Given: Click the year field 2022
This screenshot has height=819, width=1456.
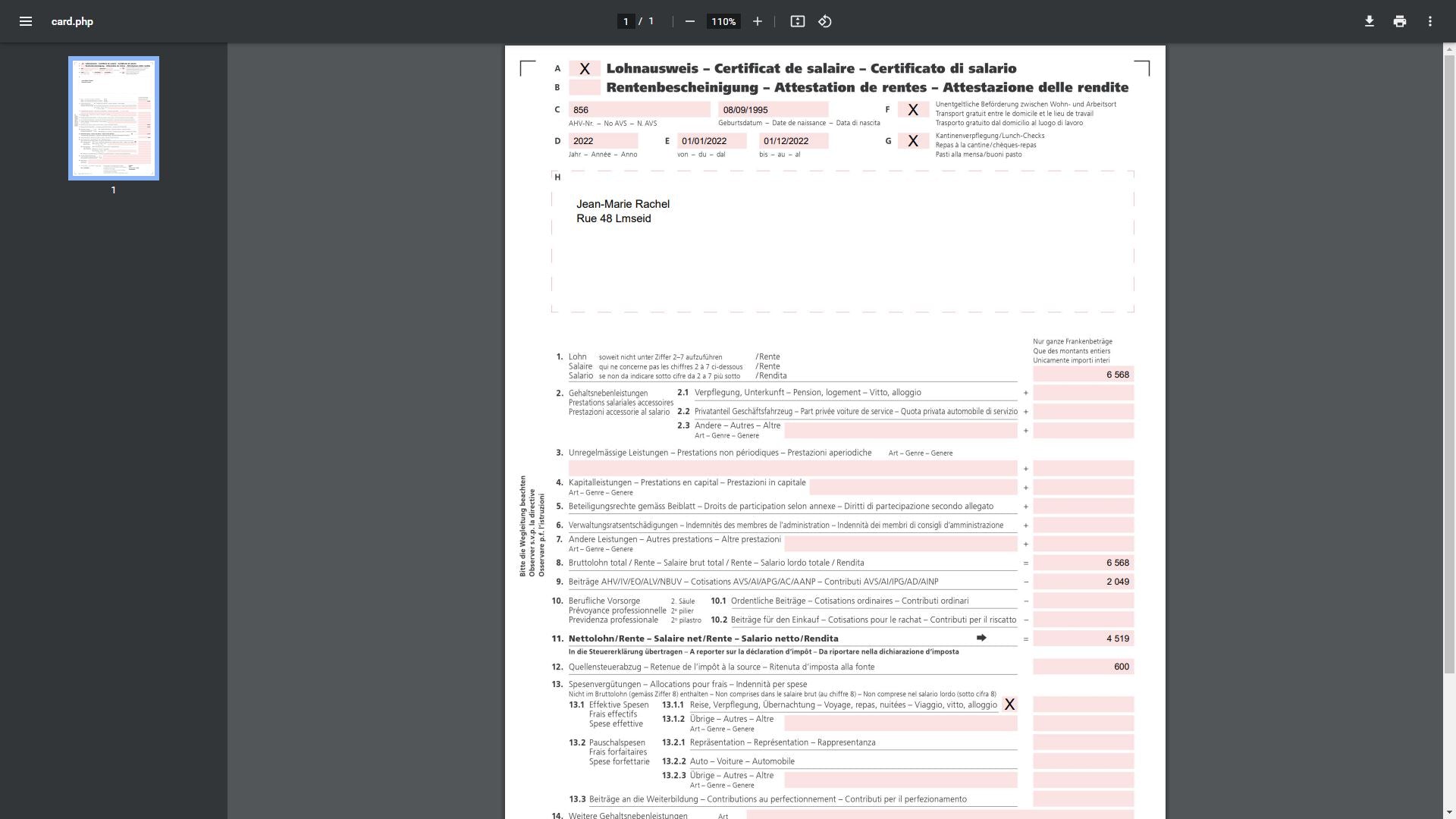Looking at the screenshot, I should pos(603,141).
